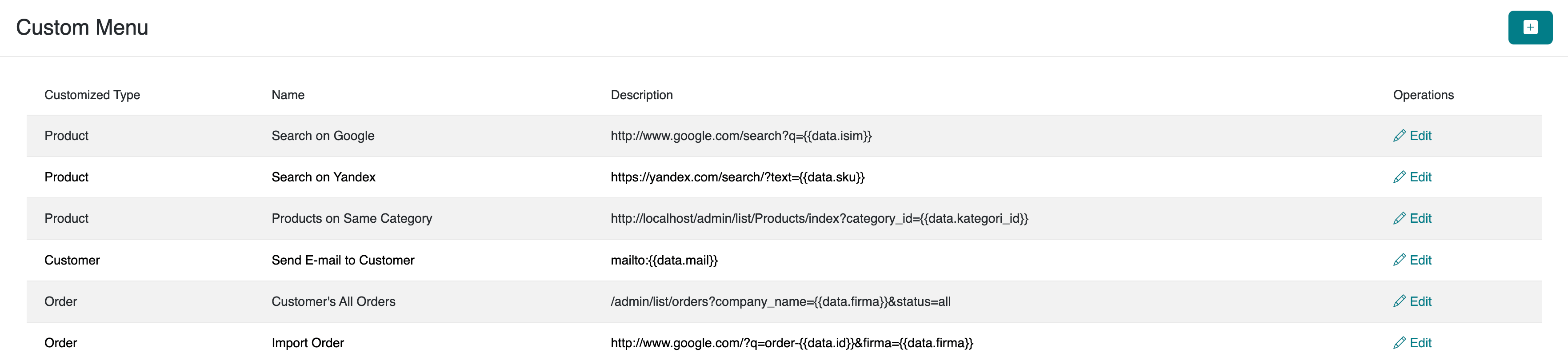Open Edit link for Search on Google
This screenshot has width=1568, height=361.
click(x=1421, y=136)
